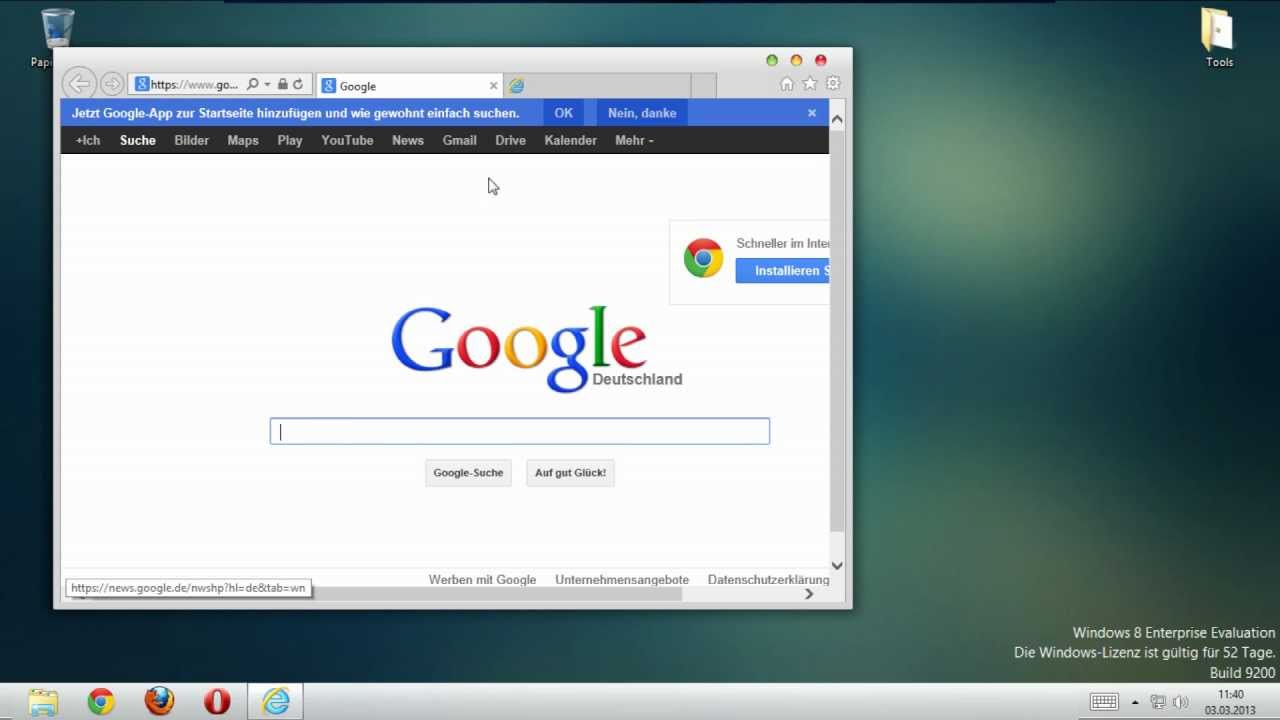The image size is (1280, 720).
Task: Click the 'Auf gut Glück!' button
Action: (x=570, y=472)
